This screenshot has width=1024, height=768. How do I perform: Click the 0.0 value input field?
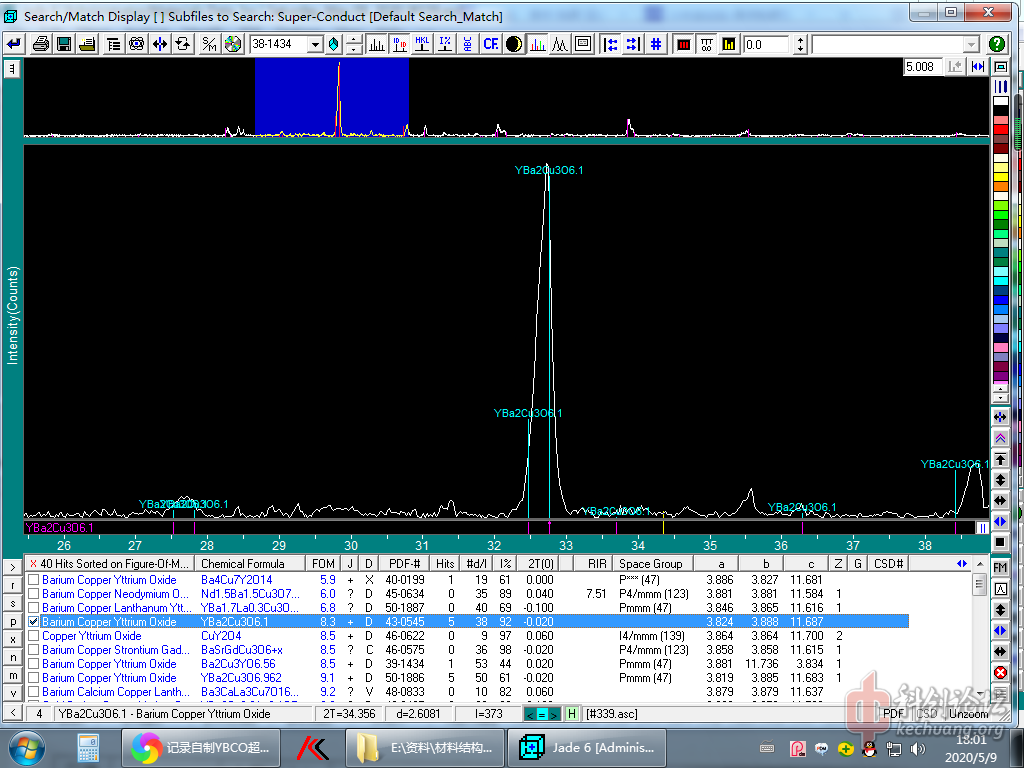point(768,44)
